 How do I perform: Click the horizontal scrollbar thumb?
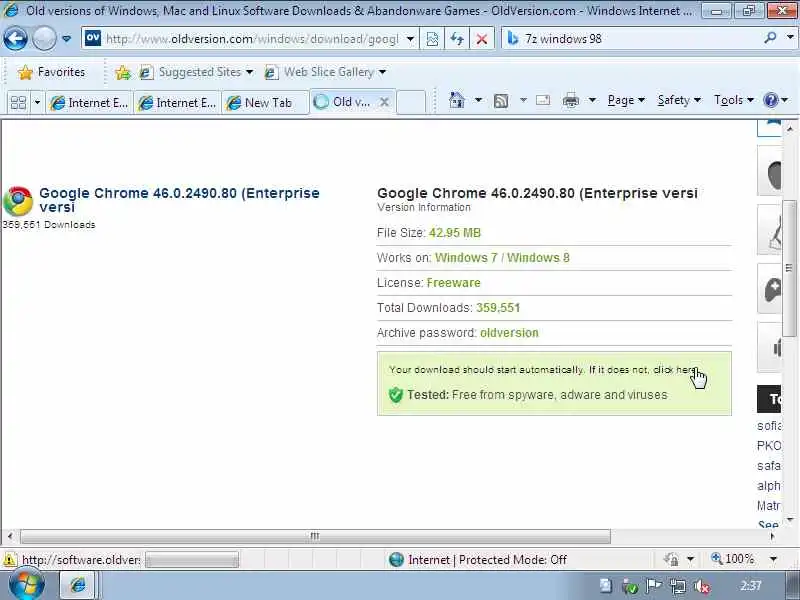point(315,536)
